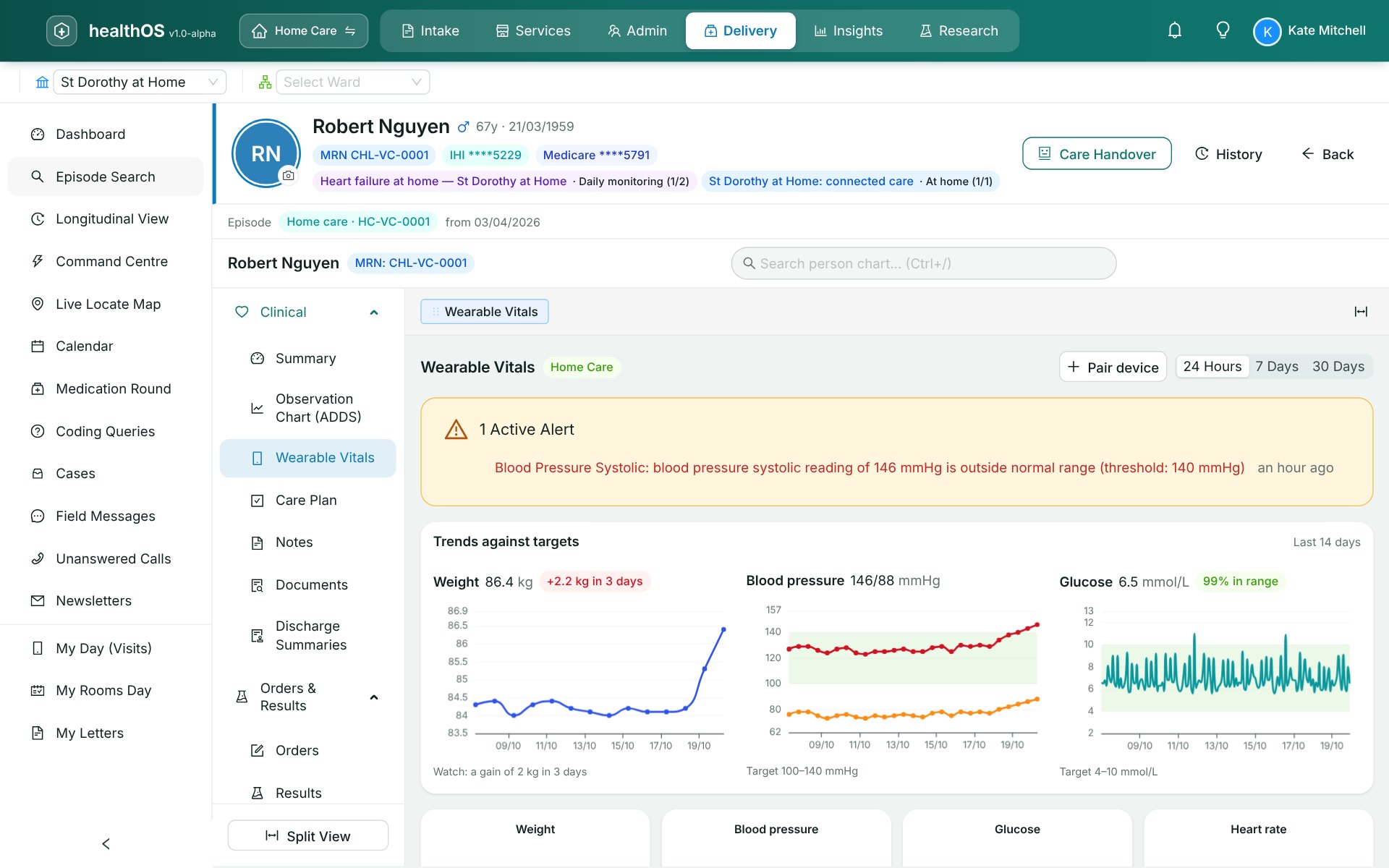Open Documents in the clinical menu
The height and width of the screenshot is (868, 1389).
pos(308,584)
